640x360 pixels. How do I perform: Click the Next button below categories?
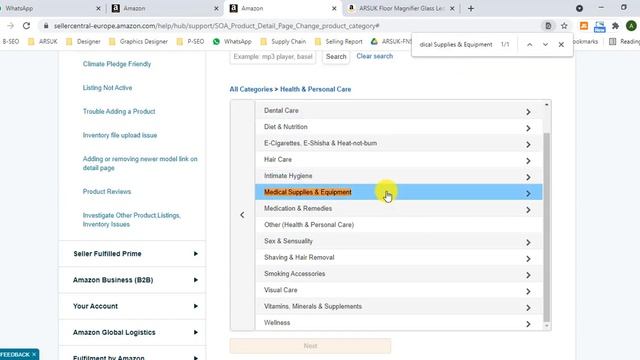[310, 346]
